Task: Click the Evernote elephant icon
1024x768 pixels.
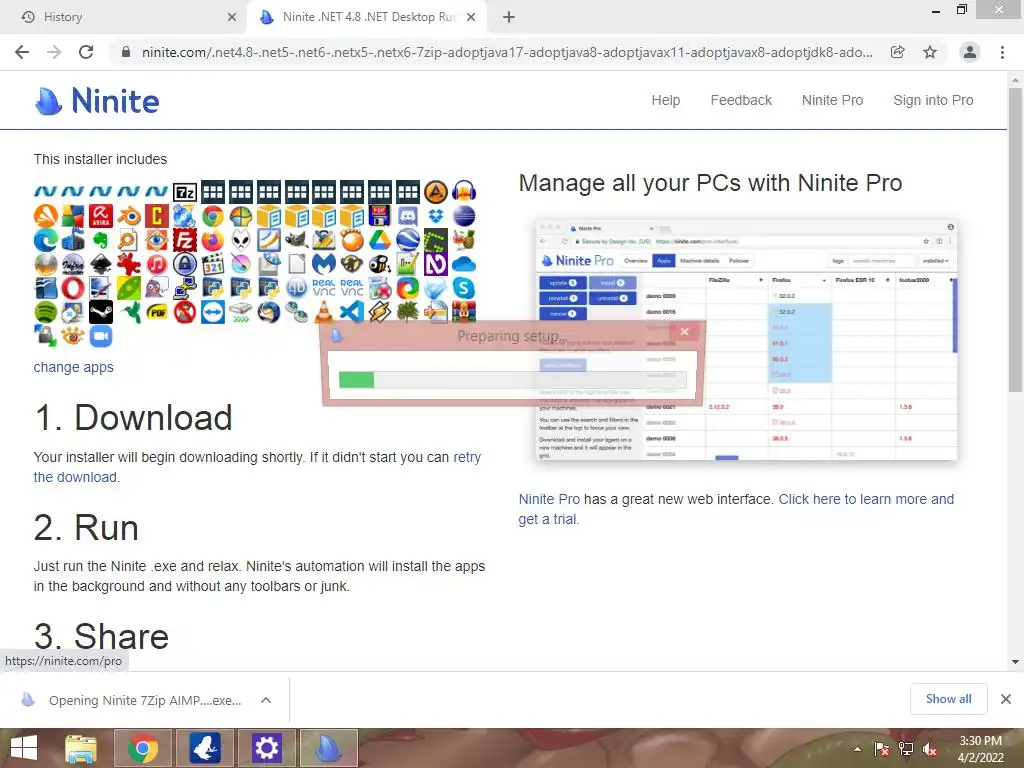Action: pyautogui.click(x=101, y=240)
